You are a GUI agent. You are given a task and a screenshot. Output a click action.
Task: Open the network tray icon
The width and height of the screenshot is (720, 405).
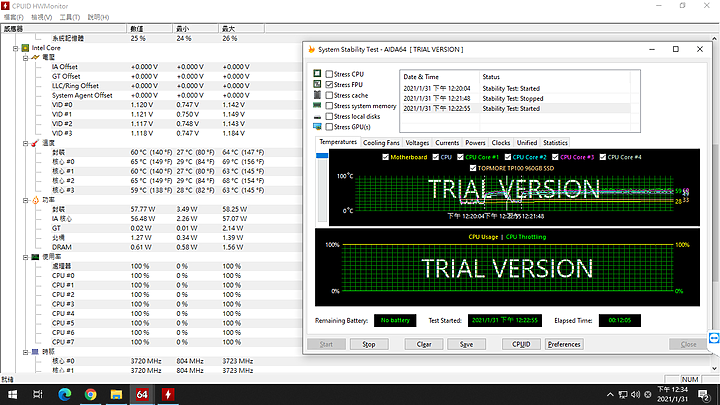click(x=623, y=394)
